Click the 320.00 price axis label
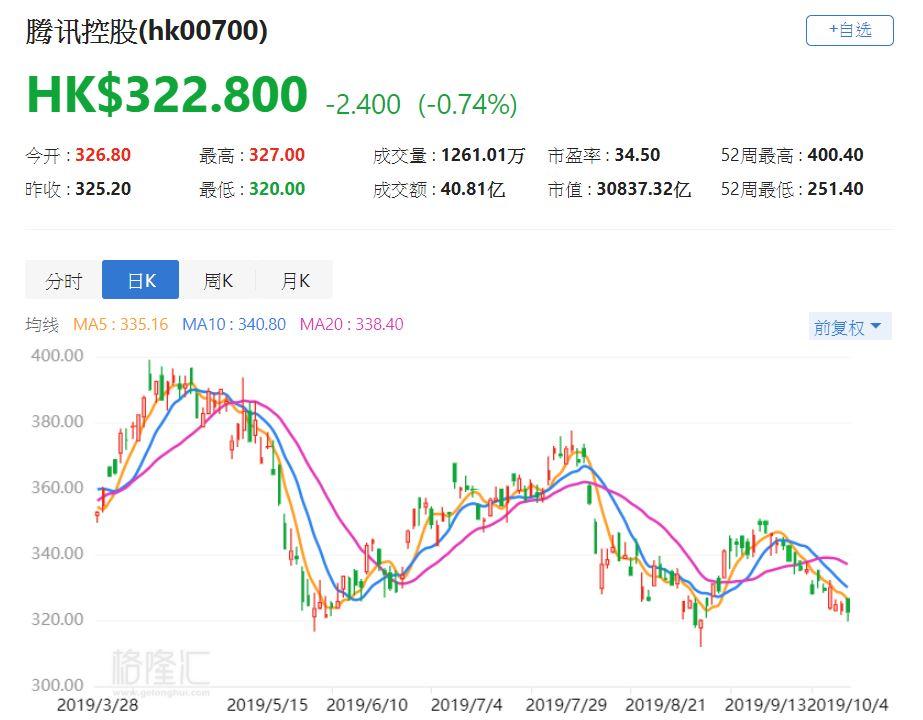The width and height of the screenshot is (923, 720). tap(57, 619)
